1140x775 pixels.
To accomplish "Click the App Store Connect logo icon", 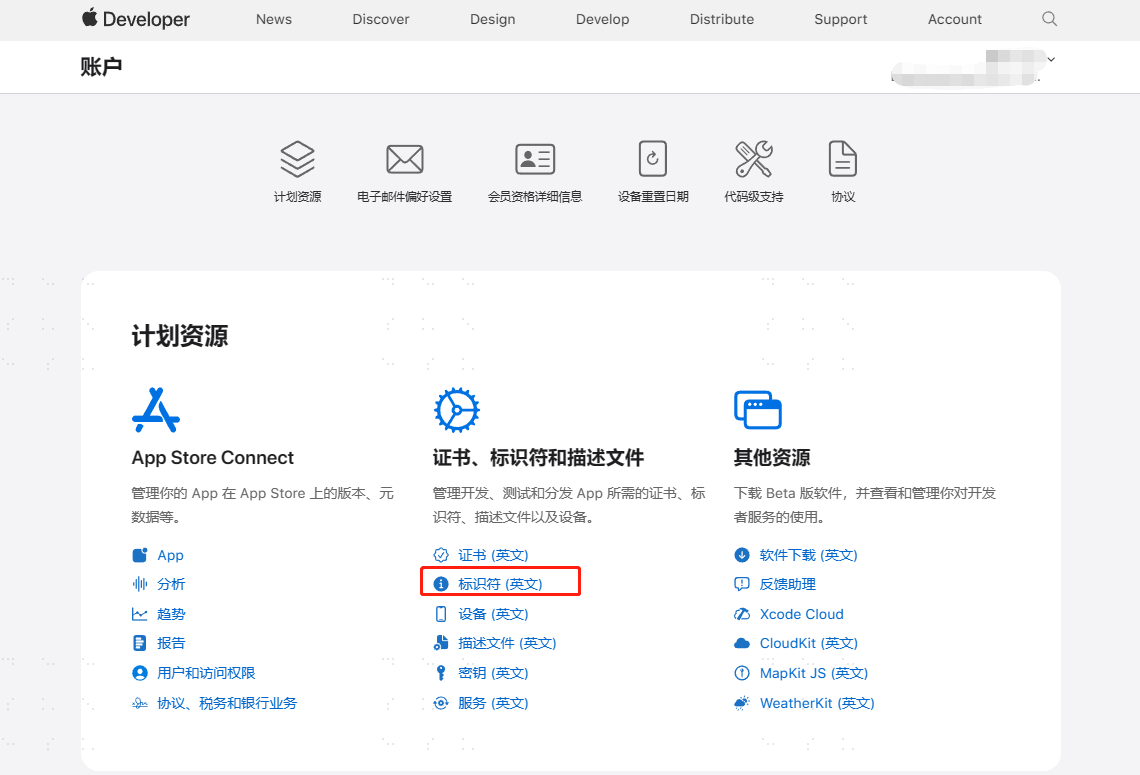I will tap(156, 410).
